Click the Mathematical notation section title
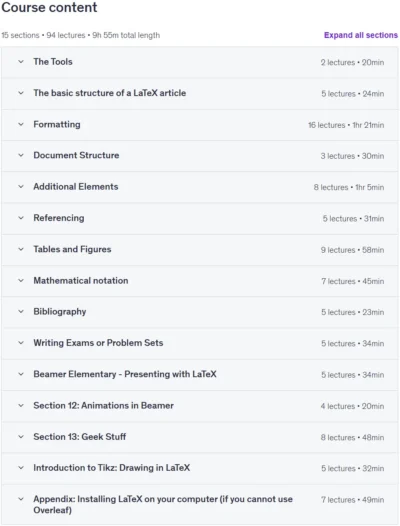This screenshot has height=526, width=400. (x=81, y=280)
